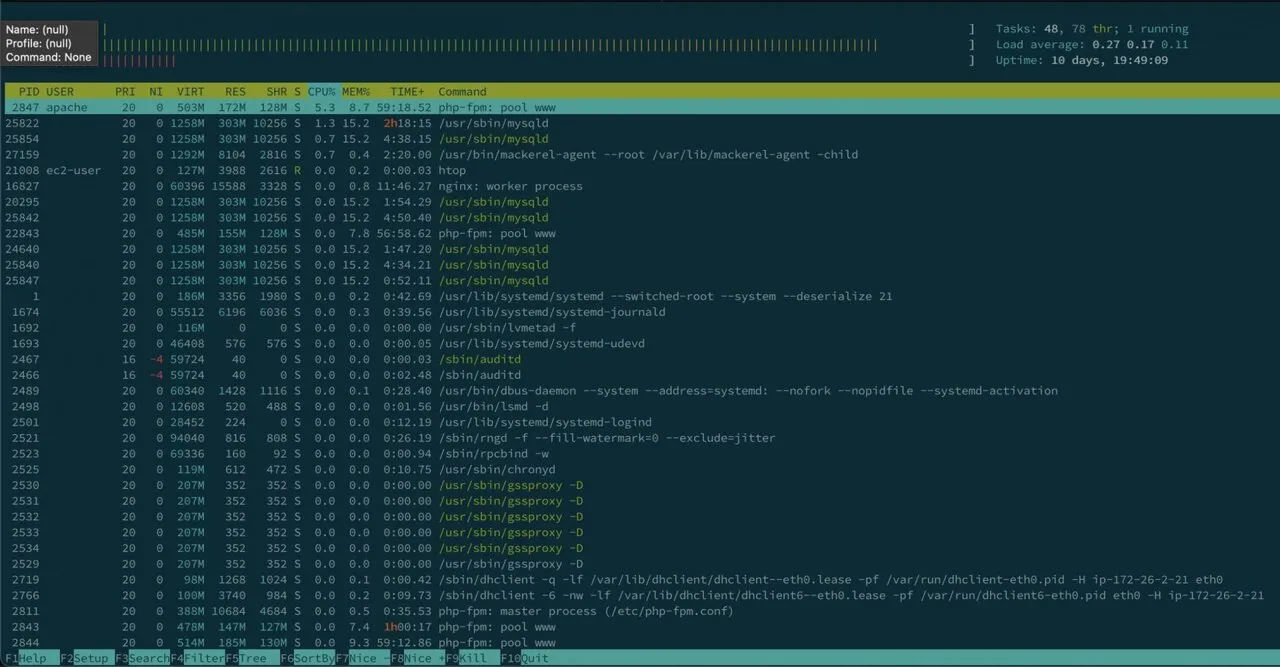
Task: Click the PID column header
Action: point(28,91)
